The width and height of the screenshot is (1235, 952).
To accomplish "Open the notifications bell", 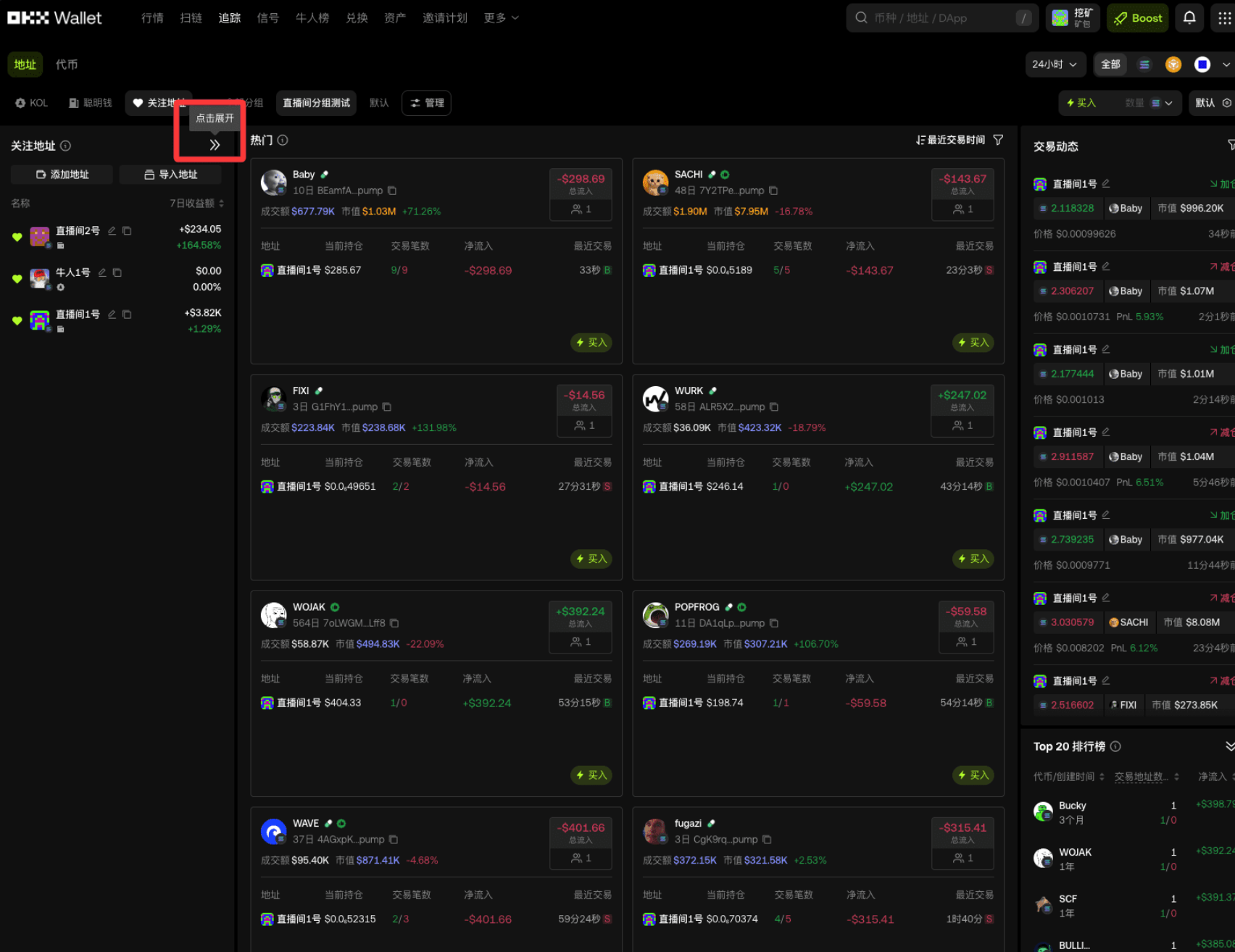I will click(x=1189, y=18).
